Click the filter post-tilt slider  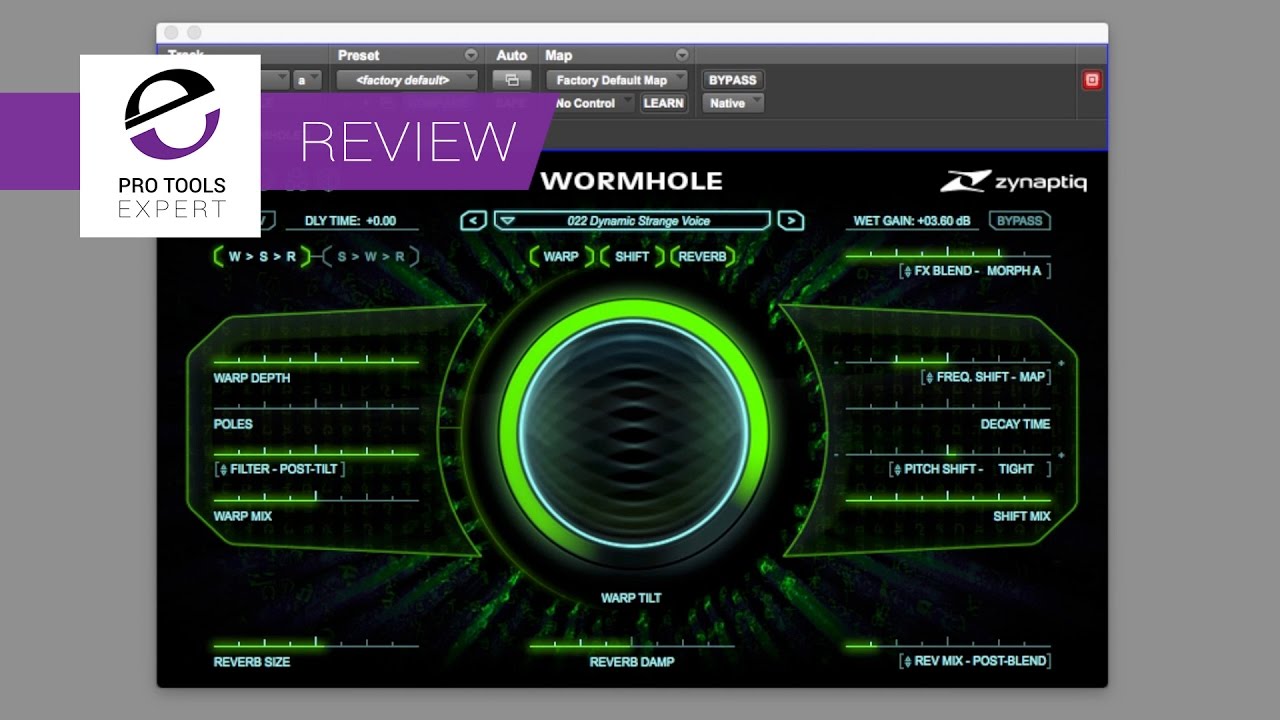coord(316,453)
